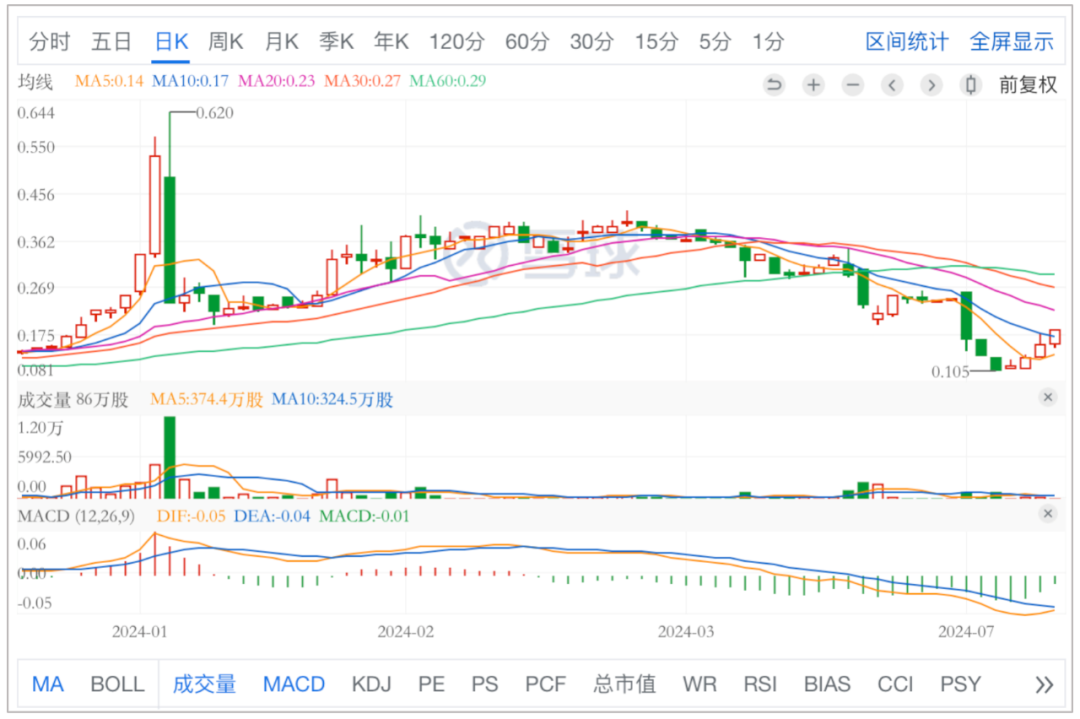Switch to 分时 intraday tab
This screenshot has height=719, width=1080.
click(x=49, y=41)
